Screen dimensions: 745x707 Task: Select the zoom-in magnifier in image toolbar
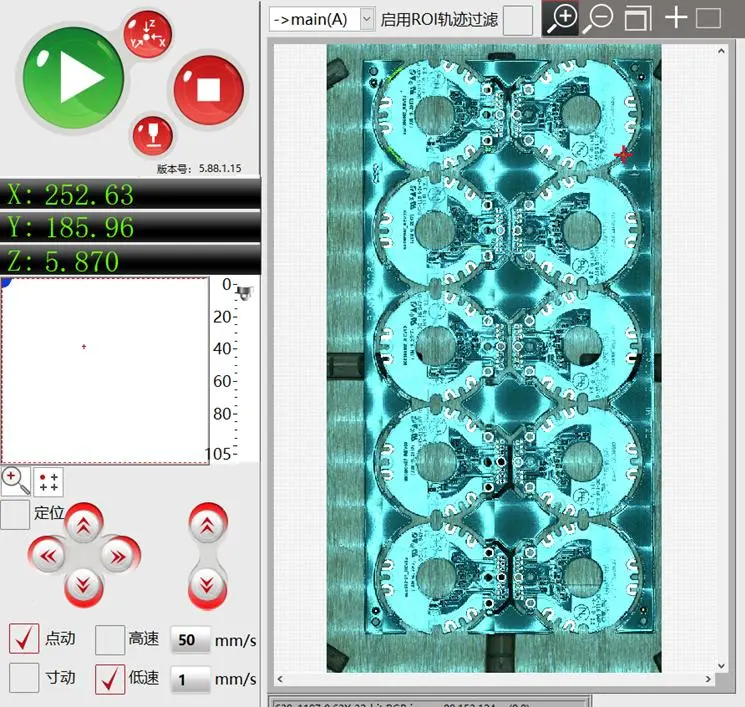pos(563,18)
